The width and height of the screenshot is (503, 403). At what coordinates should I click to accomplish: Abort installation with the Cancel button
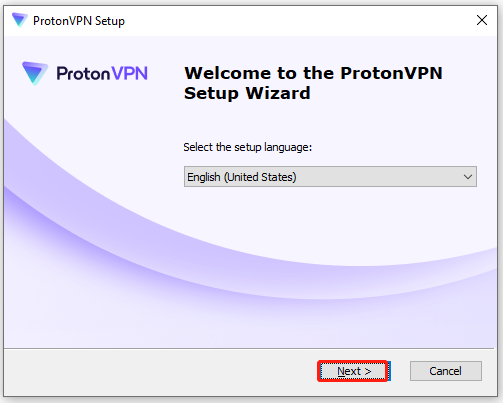446,371
